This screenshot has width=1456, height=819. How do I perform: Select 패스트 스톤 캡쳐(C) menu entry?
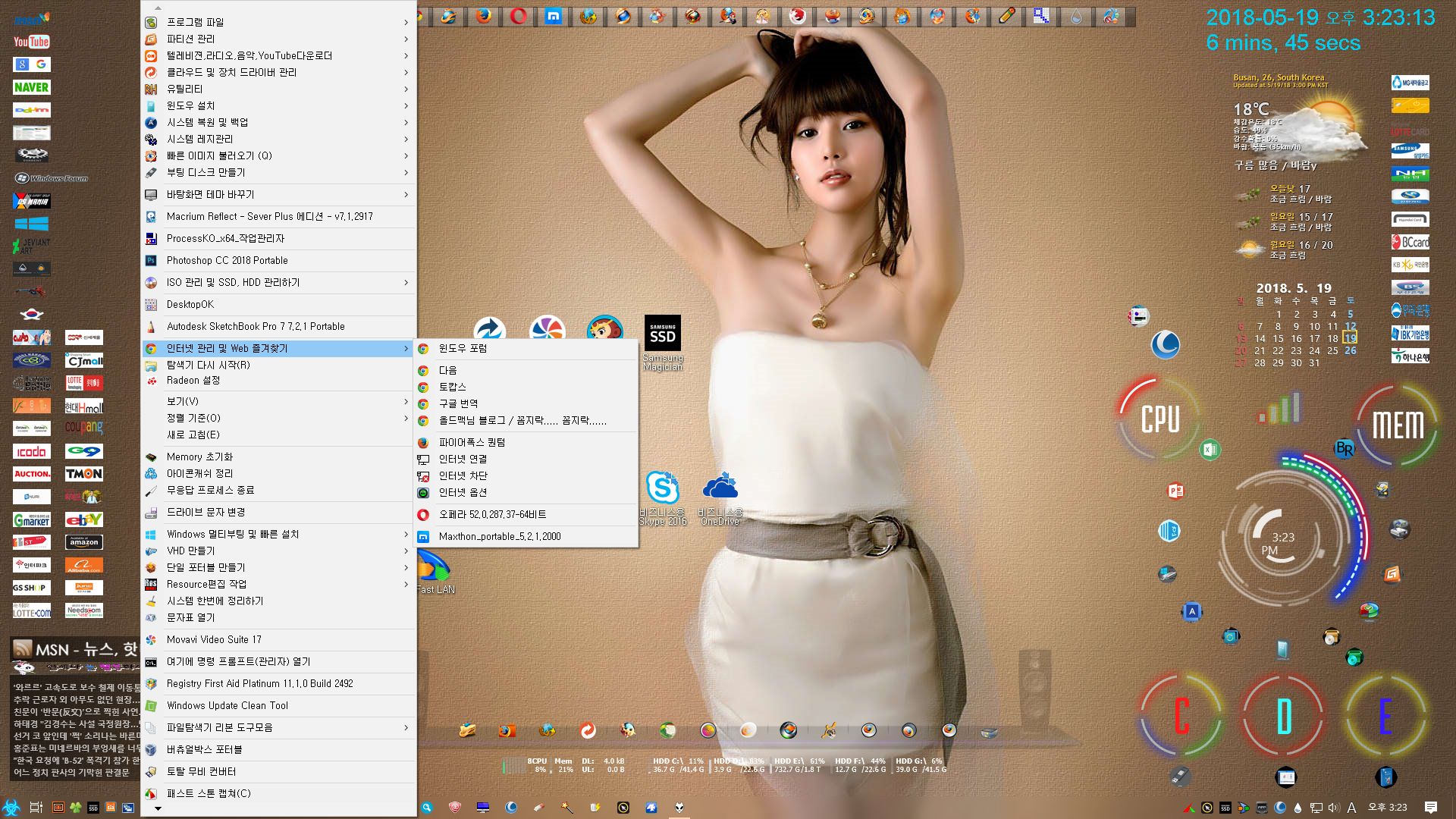(x=278, y=793)
